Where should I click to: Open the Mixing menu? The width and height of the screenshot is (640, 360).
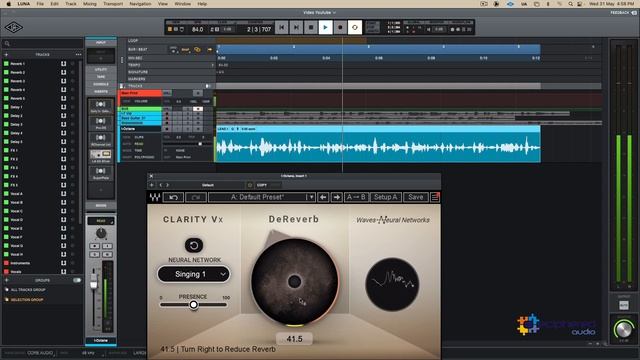coord(90,4)
